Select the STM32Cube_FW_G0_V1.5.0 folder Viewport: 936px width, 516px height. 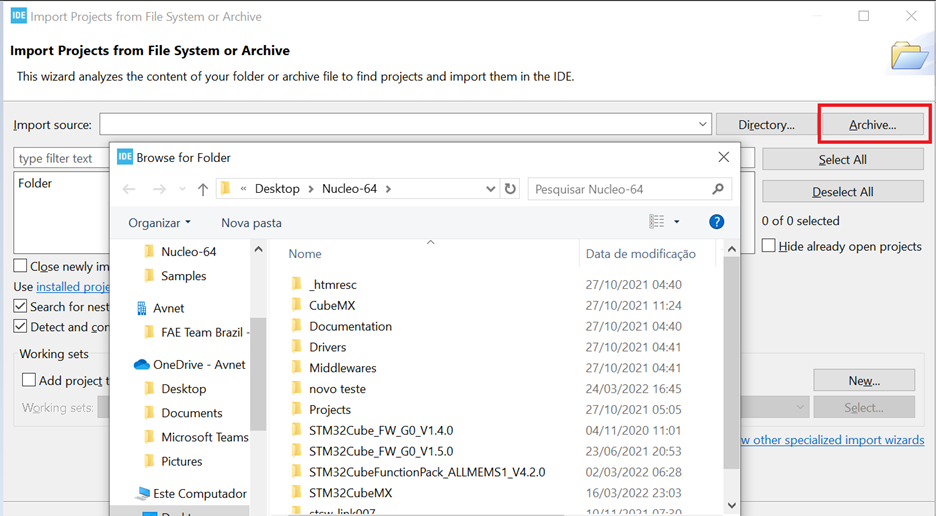pos(381,452)
